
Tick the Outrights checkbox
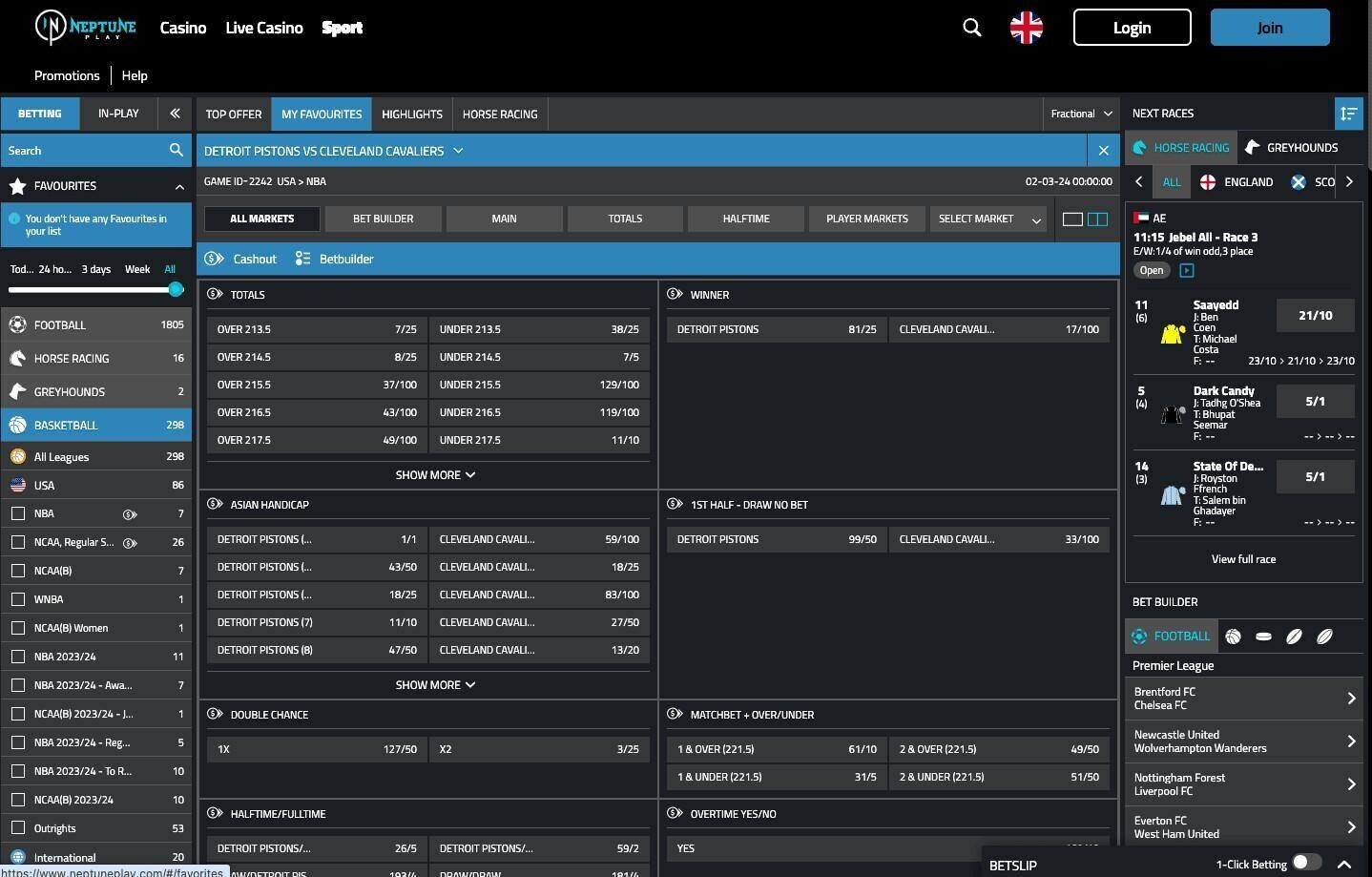17,828
